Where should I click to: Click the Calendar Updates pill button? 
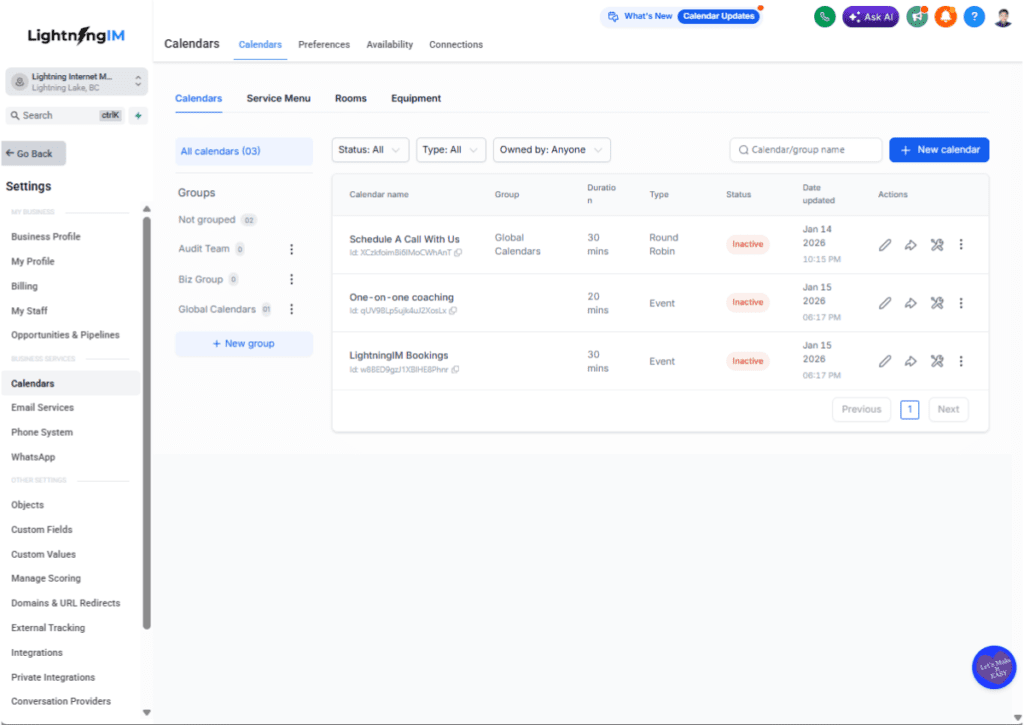tap(718, 16)
